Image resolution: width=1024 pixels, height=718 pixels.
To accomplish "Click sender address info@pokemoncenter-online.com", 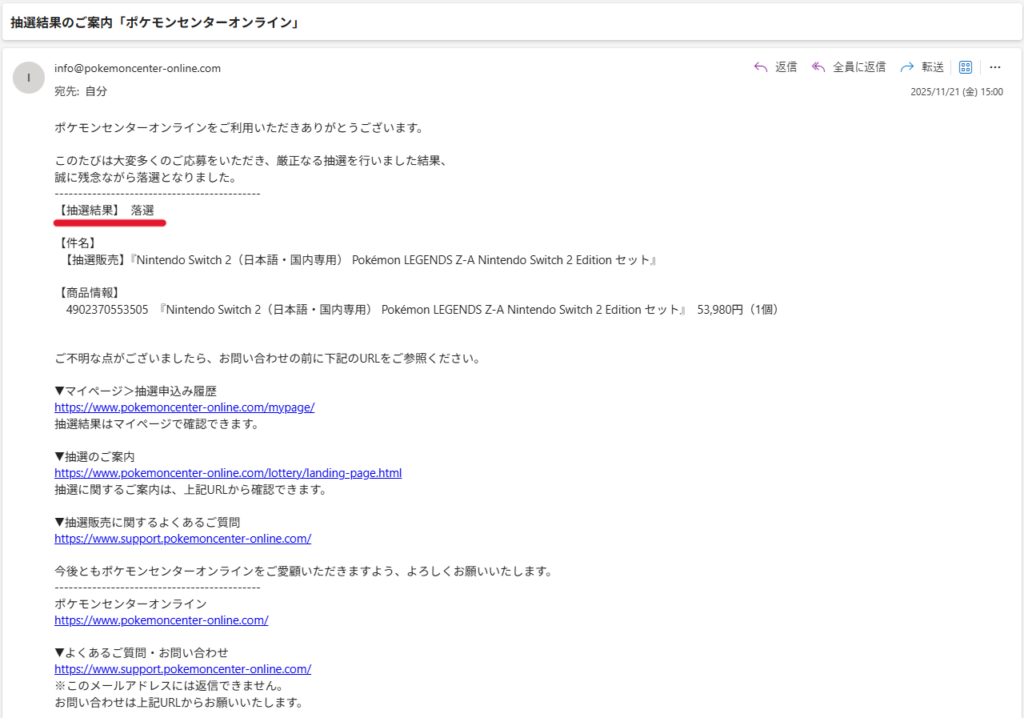I will pos(137,68).
